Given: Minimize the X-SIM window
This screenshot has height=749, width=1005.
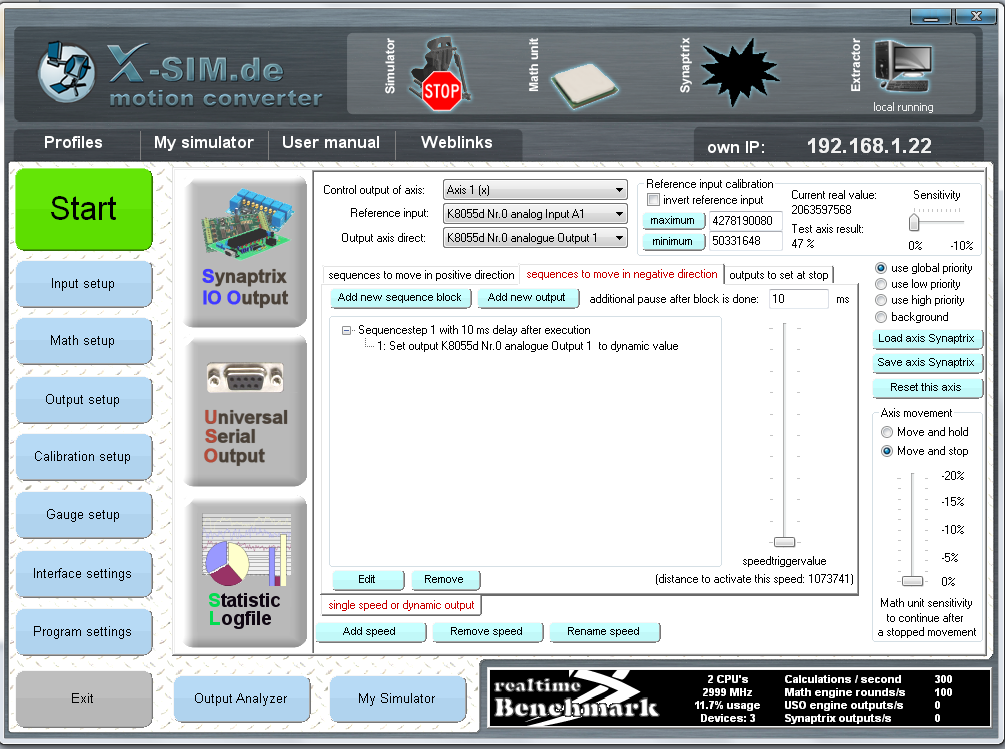Looking at the screenshot, I should (931, 17).
